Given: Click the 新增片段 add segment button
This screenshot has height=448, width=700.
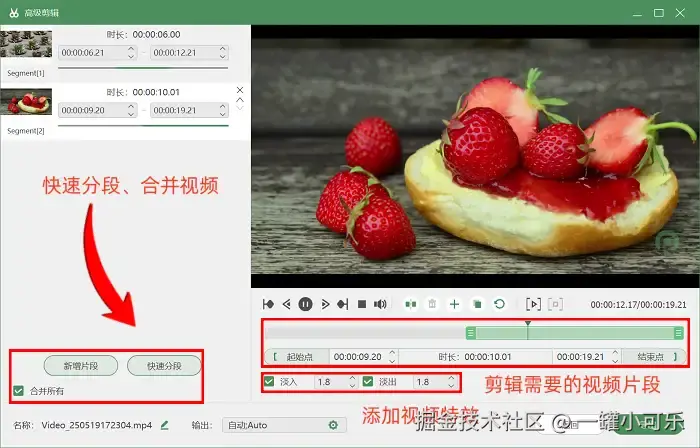Looking at the screenshot, I should 81,366.
